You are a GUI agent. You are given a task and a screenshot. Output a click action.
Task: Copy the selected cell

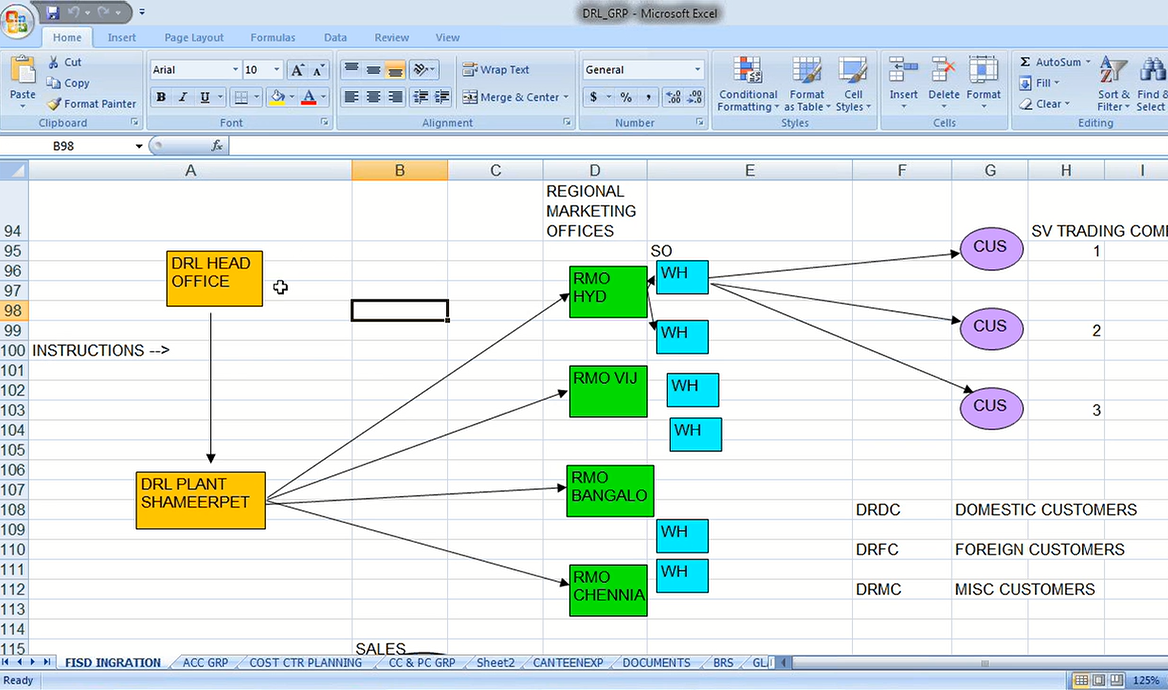(x=68, y=83)
